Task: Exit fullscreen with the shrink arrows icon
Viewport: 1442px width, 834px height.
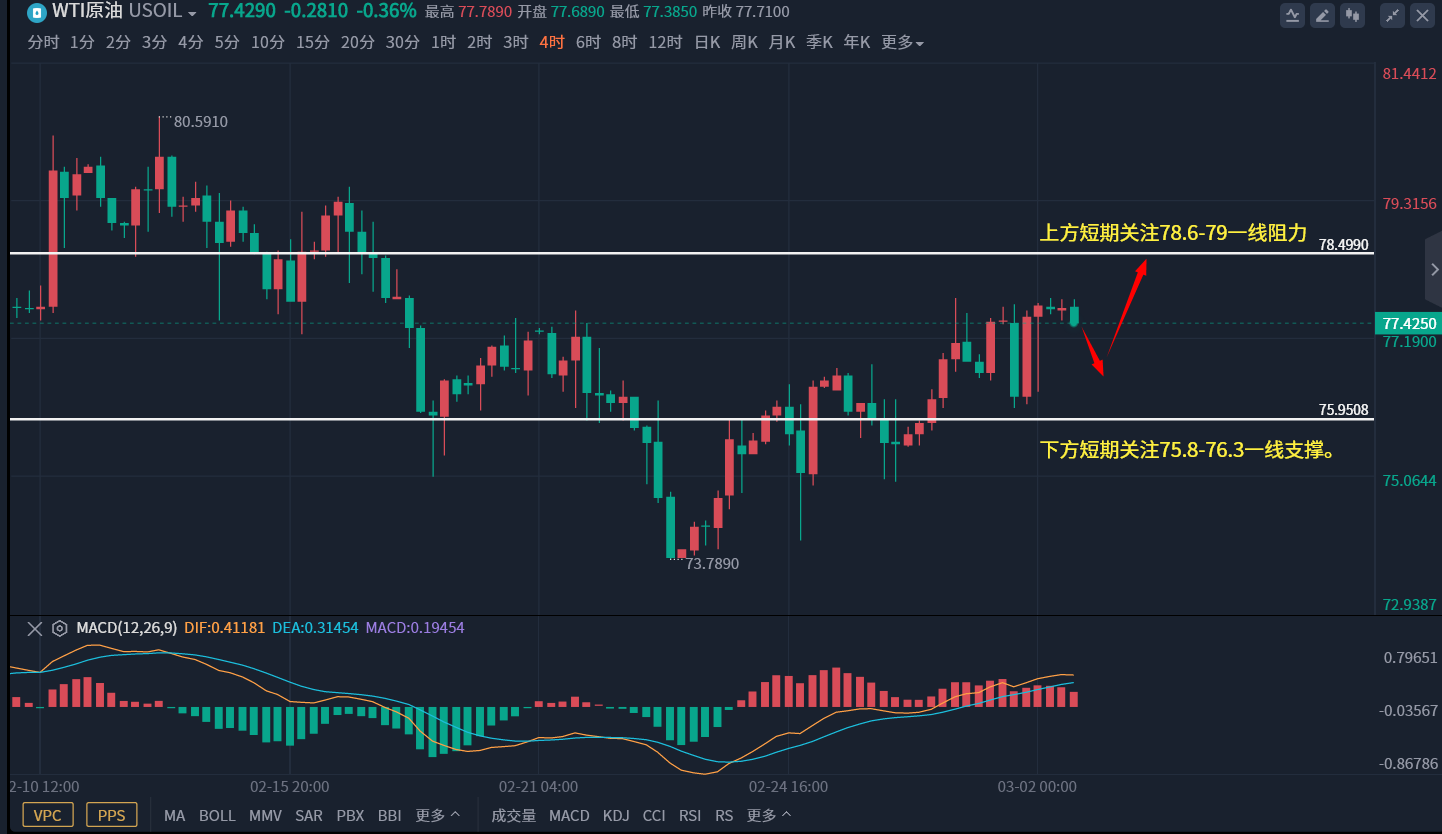Action: pos(1392,15)
